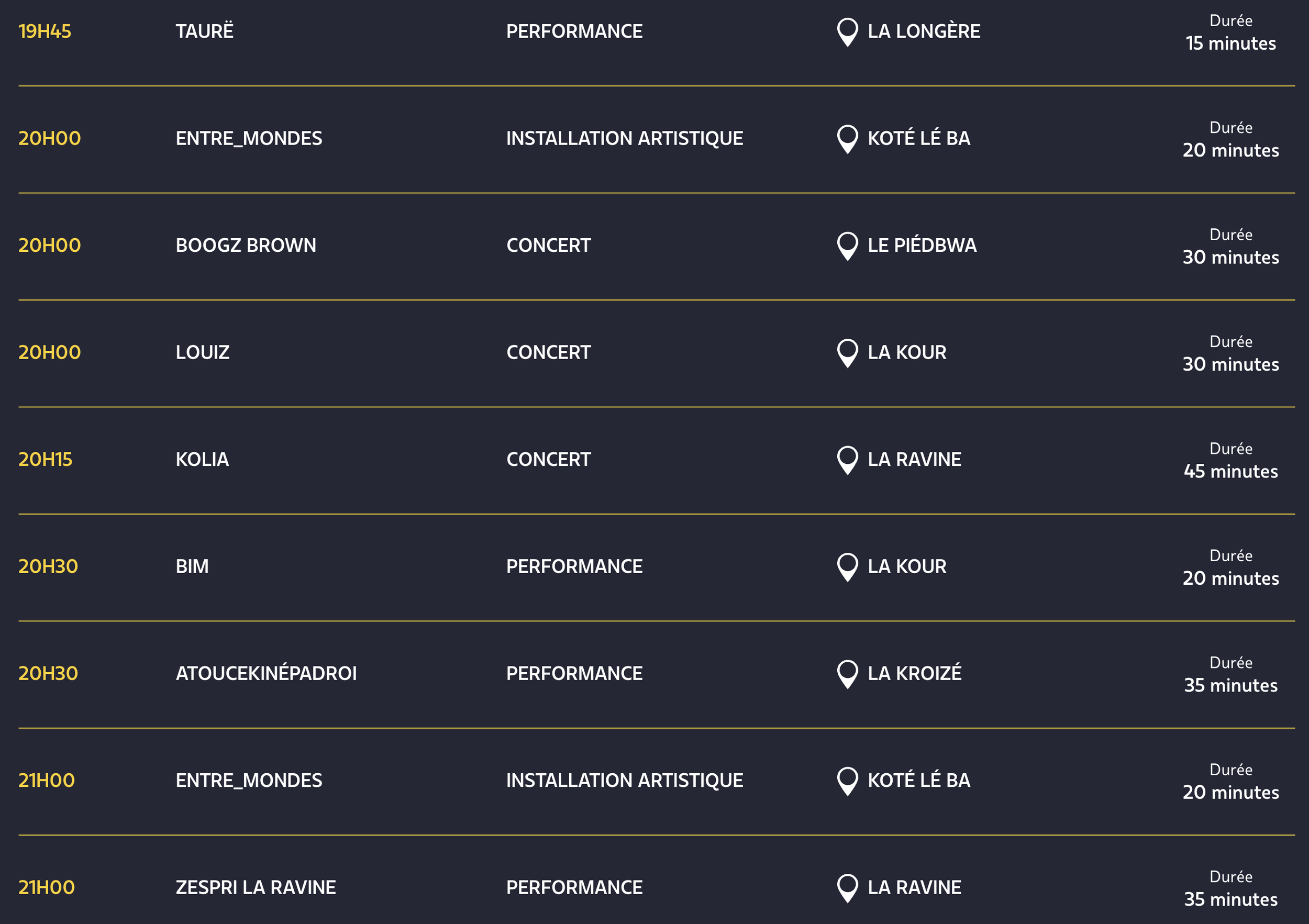
Task: Click the map pin in the LOUIZ row
Action: (847, 353)
